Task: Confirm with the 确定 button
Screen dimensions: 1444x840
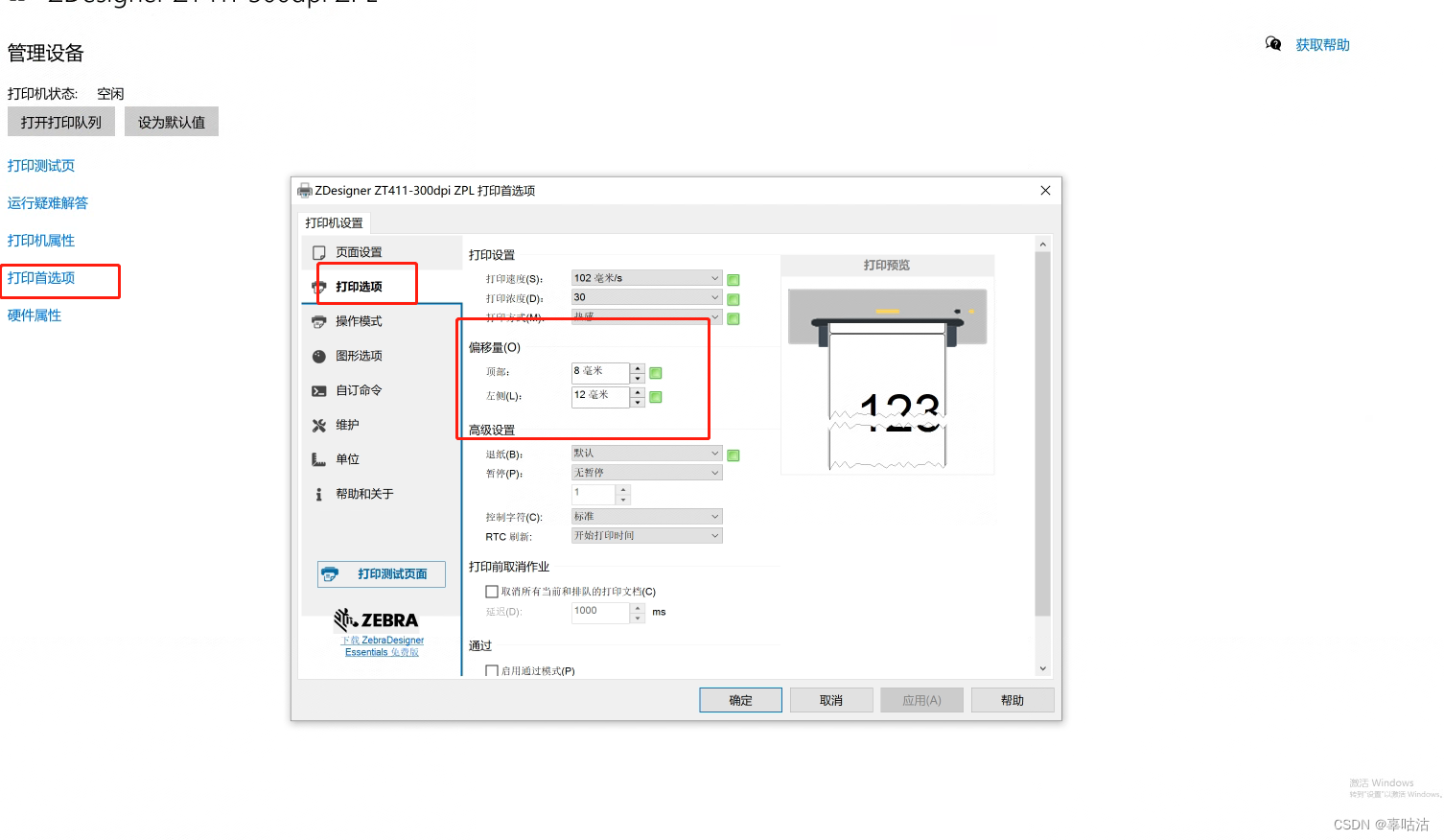Action: tap(740, 700)
